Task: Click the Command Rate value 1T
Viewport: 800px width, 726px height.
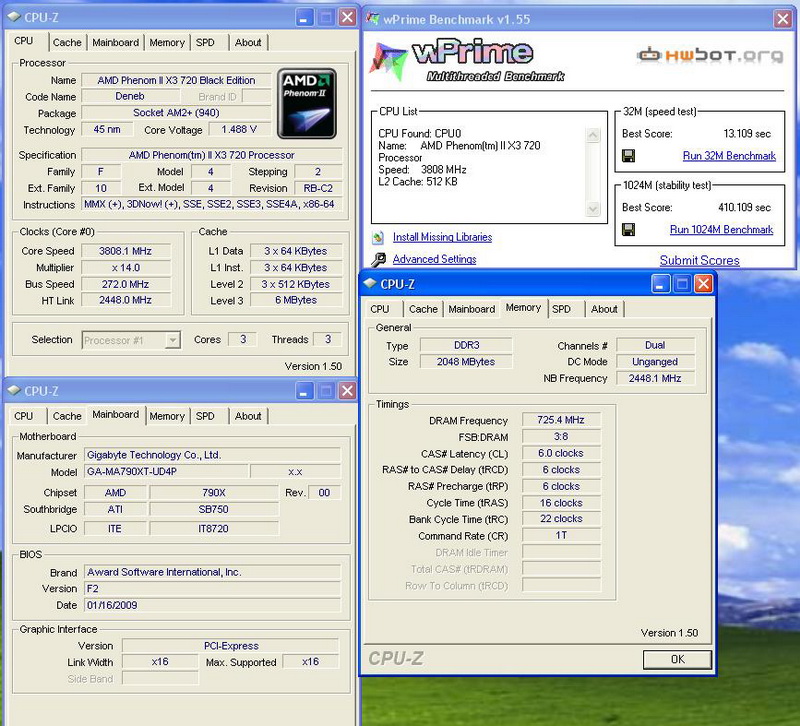Action: (x=561, y=535)
